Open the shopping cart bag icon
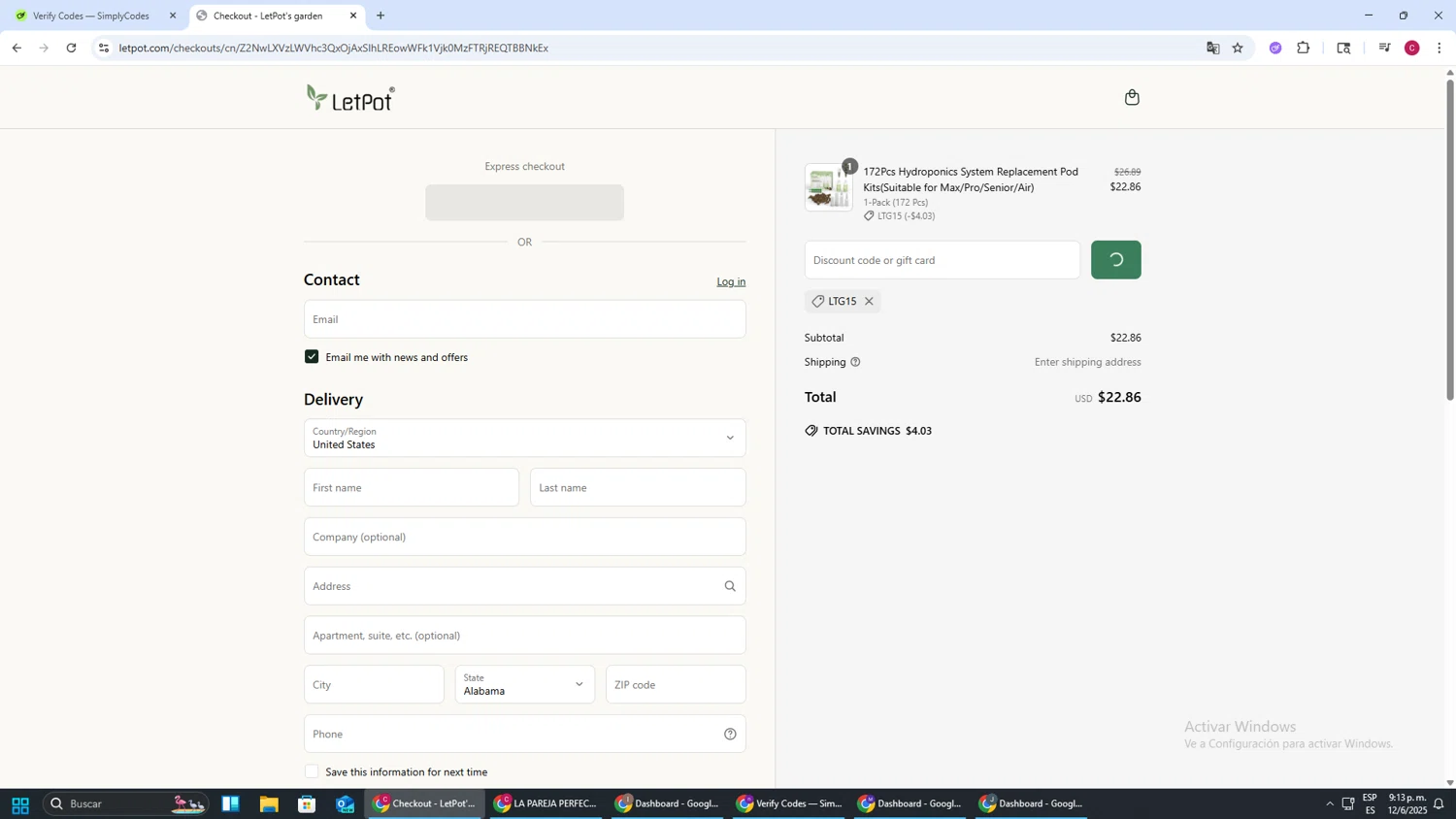This screenshot has width=1456, height=819. click(x=1132, y=97)
